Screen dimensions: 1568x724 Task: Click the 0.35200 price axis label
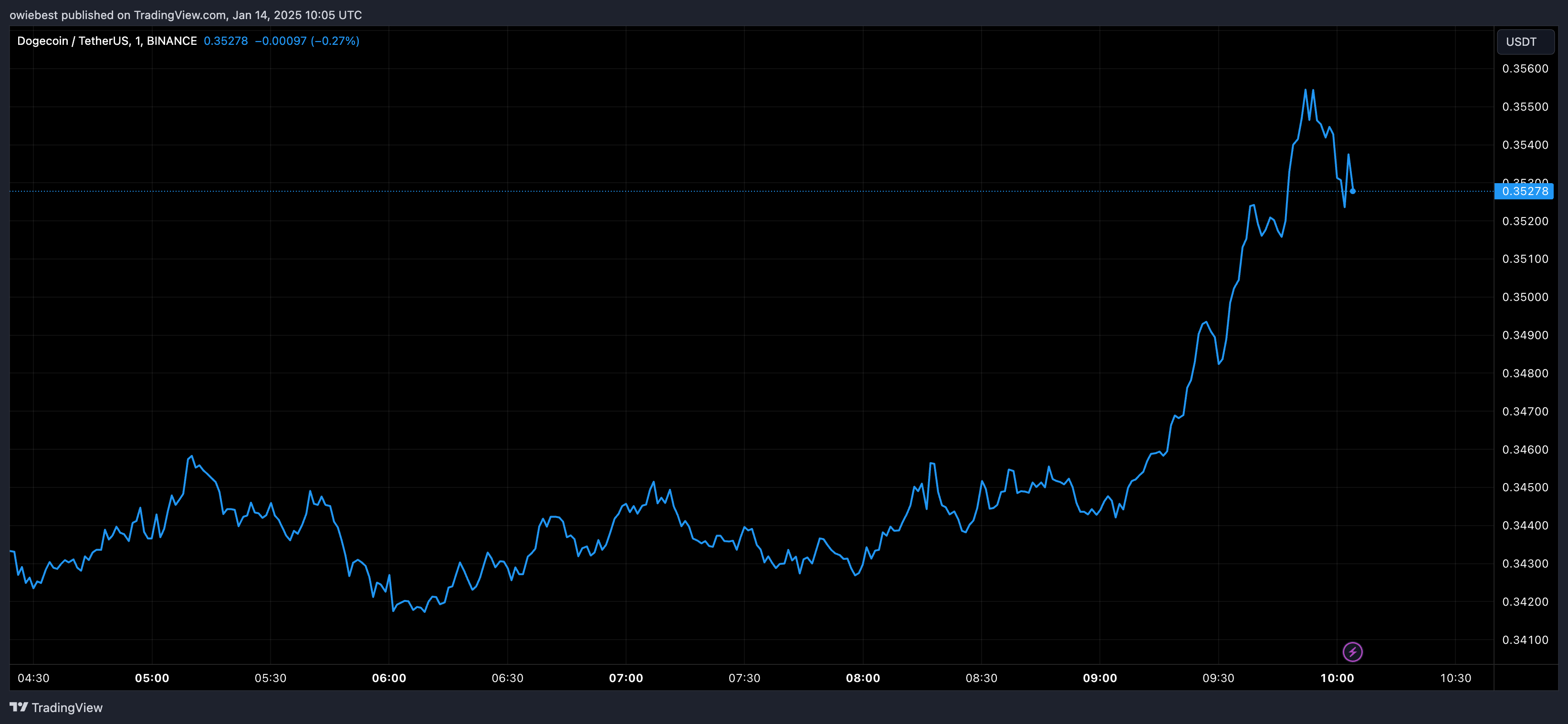pos(1526,221)
